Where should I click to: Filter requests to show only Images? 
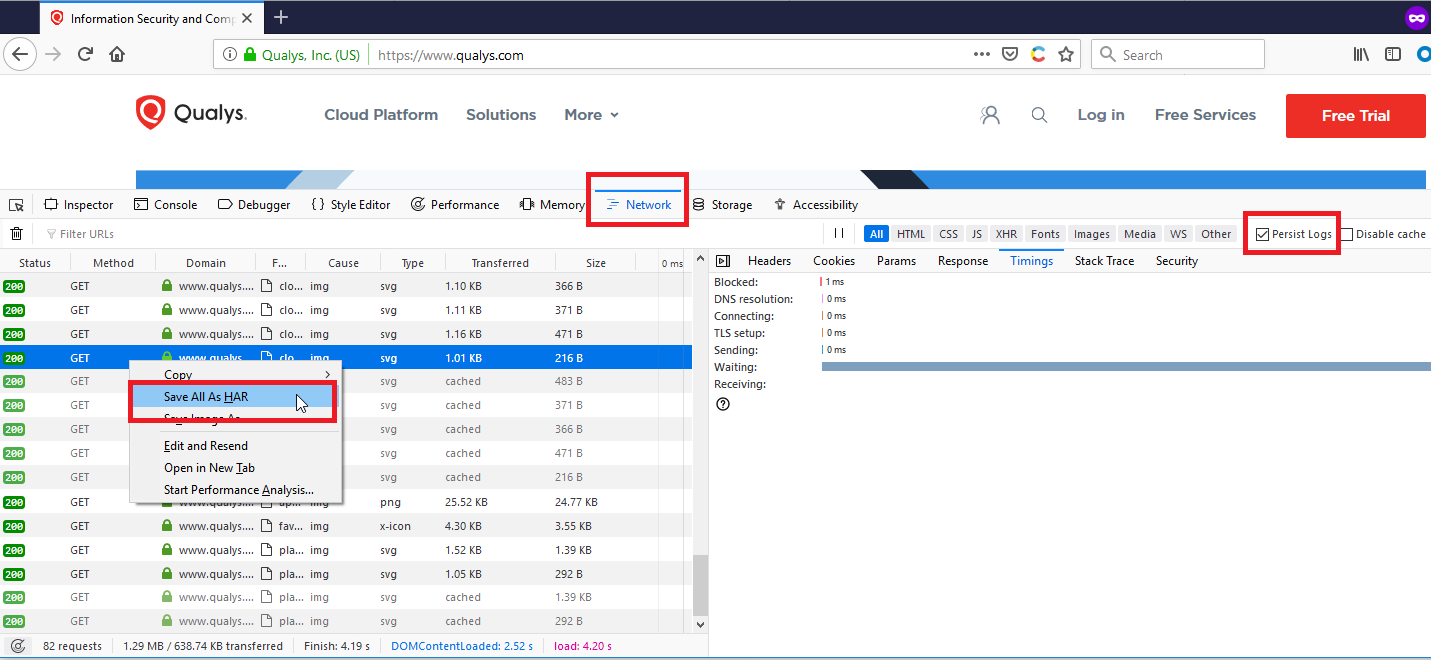pos(1091,233)
